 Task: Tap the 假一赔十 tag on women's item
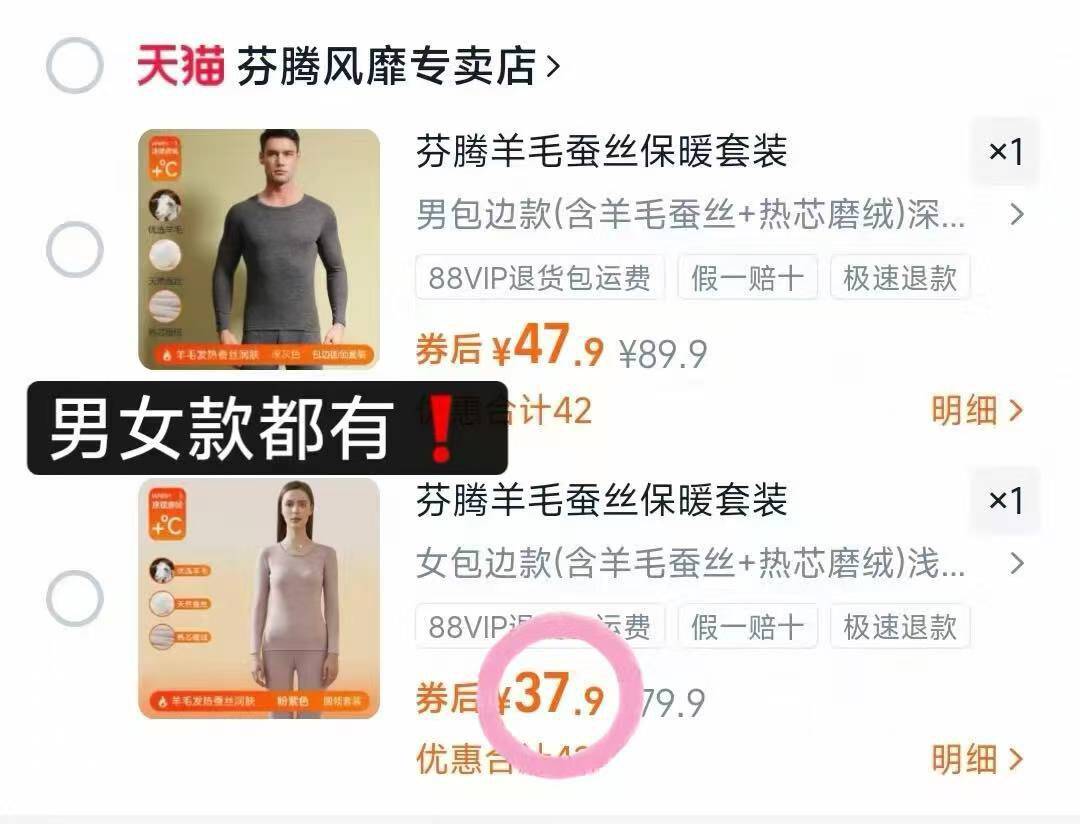[748, 626]
